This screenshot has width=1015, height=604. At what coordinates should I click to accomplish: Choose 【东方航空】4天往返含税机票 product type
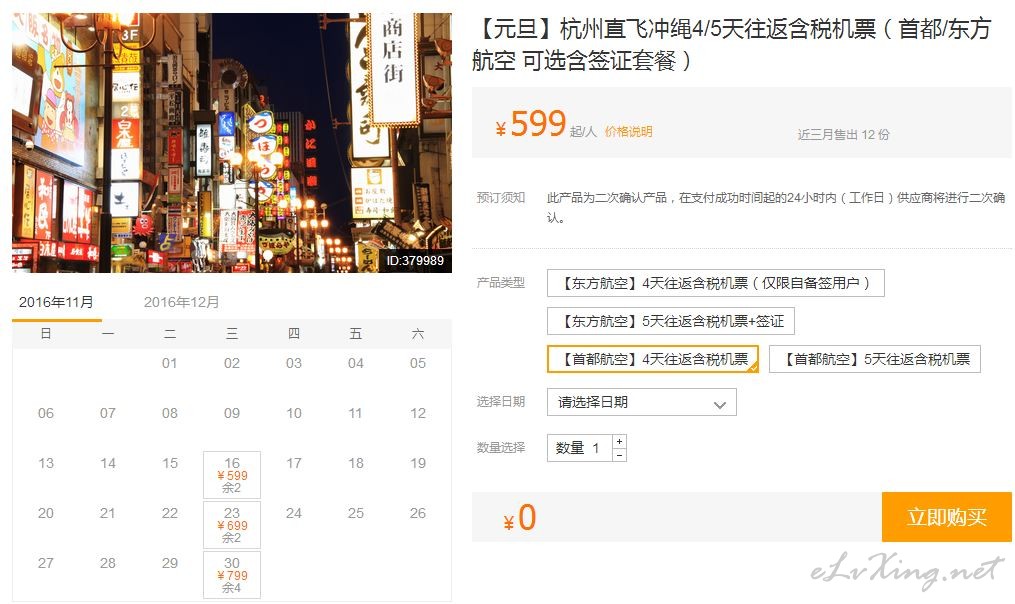(x=715, y=283)
